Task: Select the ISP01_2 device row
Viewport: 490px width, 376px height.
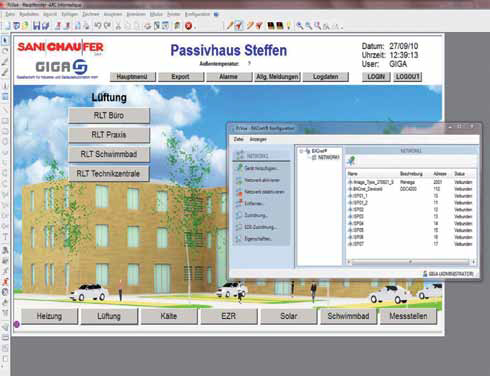Action: click(410, 203)
